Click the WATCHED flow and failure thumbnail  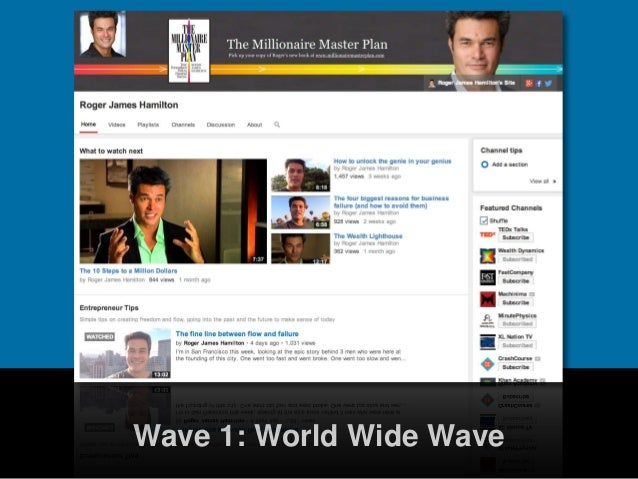[125, 354]
